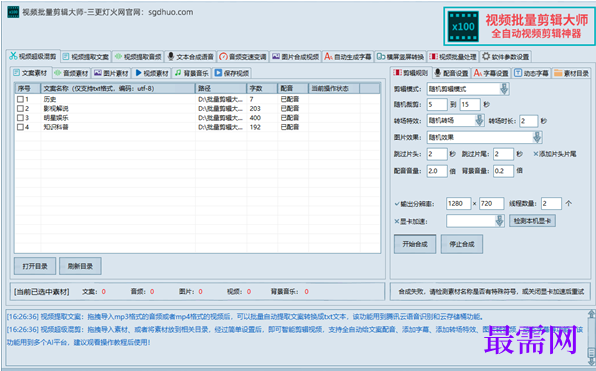Open the 自动生成字幕 tab
This screenshot has height=371, width=596.
click(x=348, y=57)
